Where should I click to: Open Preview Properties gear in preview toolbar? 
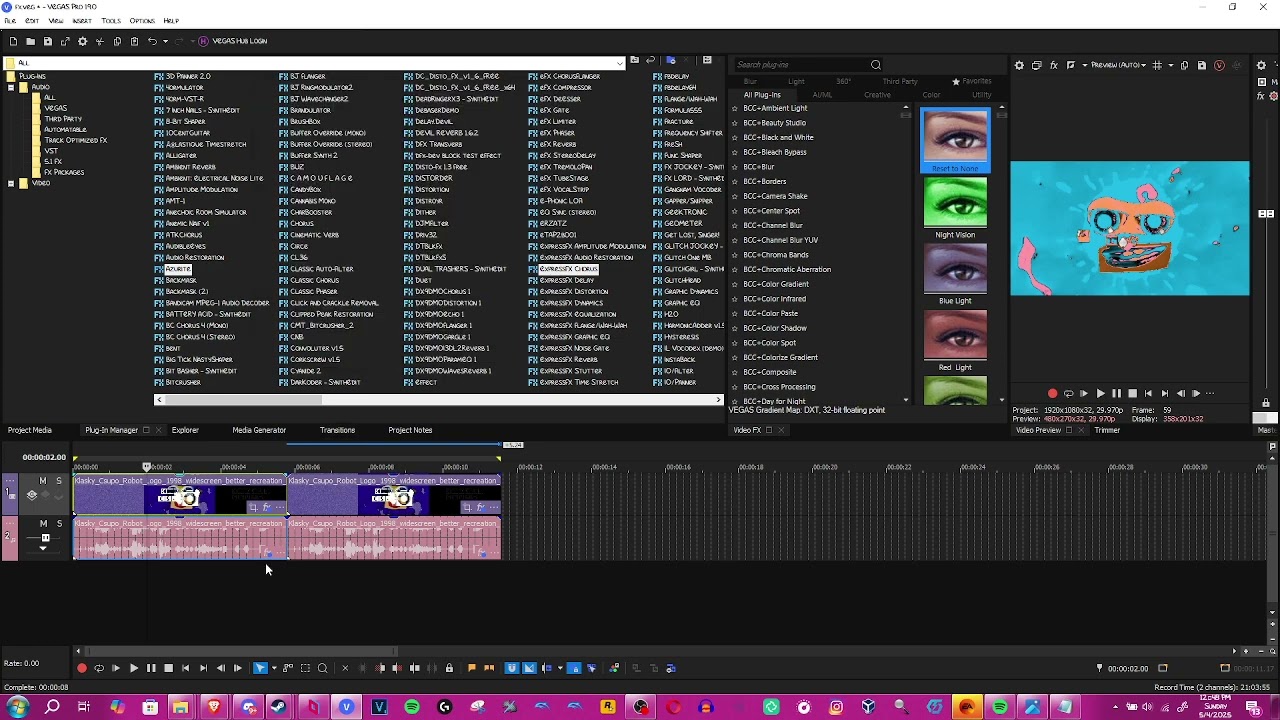[x=1019, y=65]
